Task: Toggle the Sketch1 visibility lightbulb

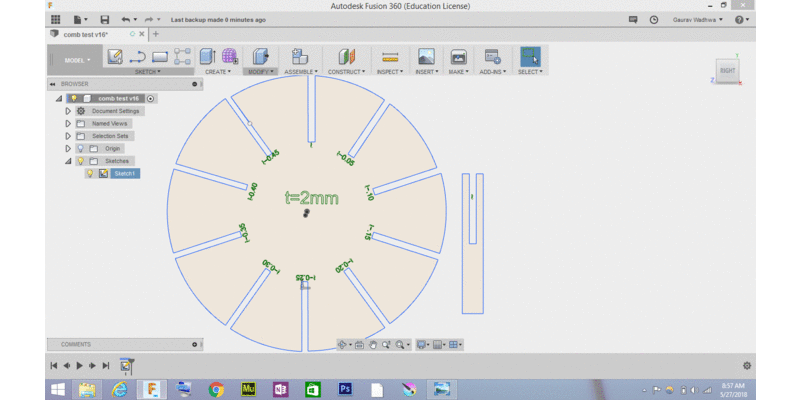Action: 90,173
